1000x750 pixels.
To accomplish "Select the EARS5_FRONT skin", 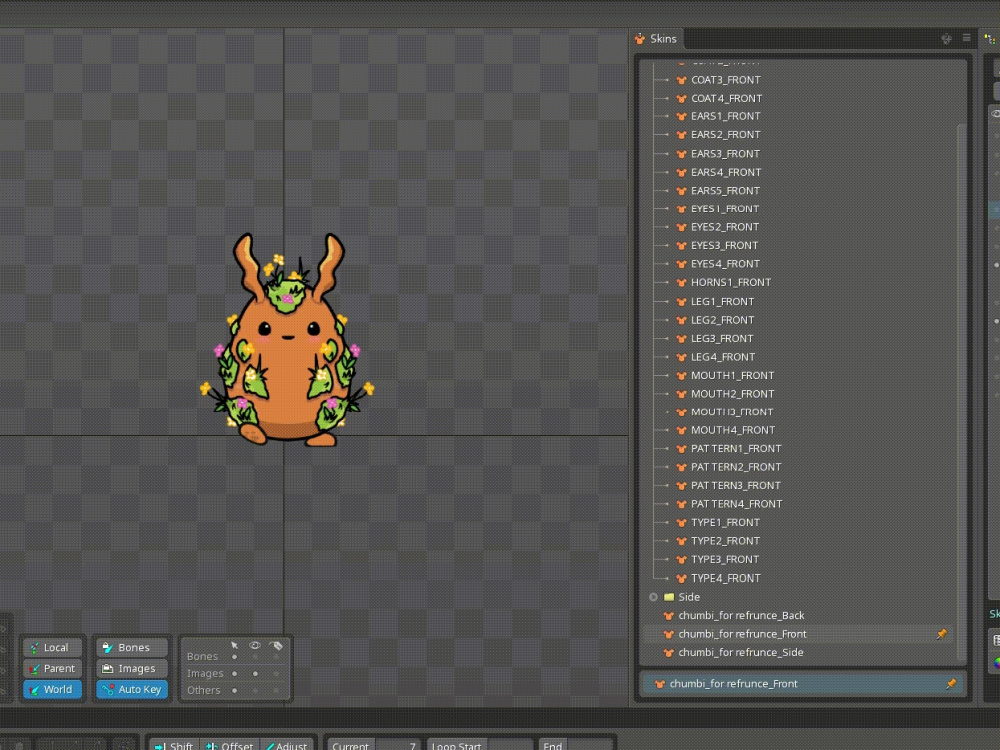I will coord(726,191).
